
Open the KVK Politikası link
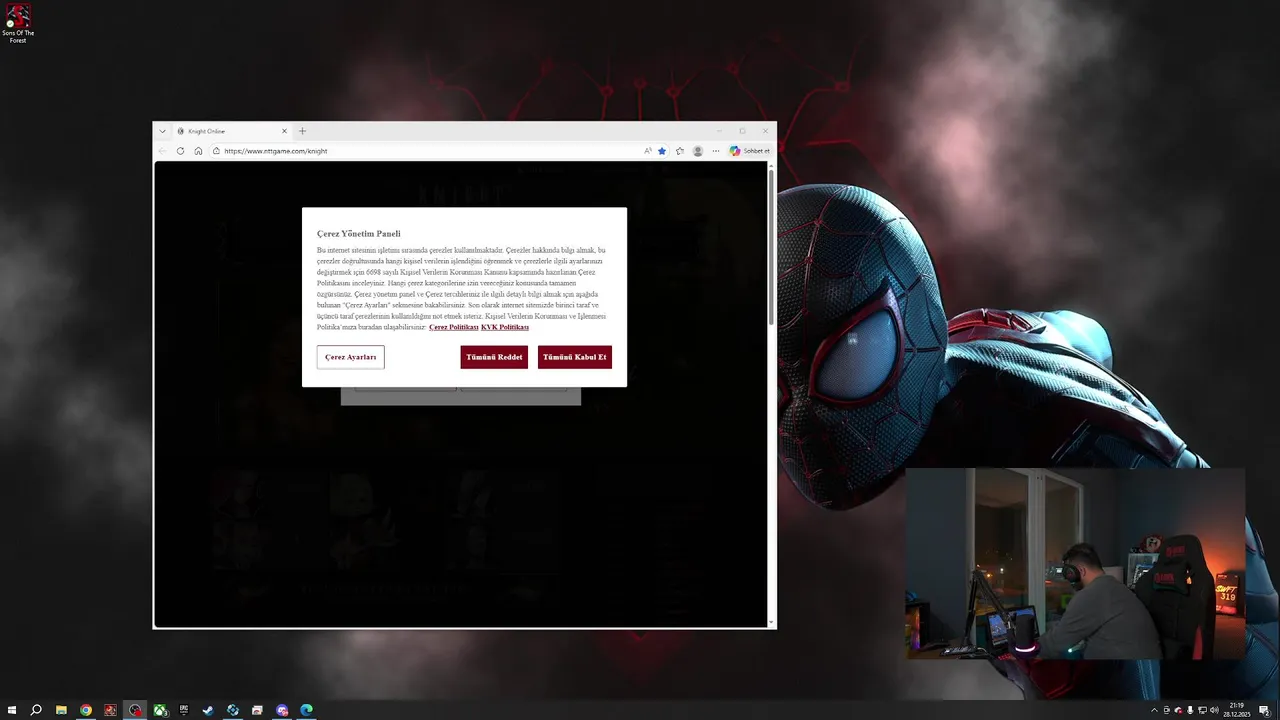(505, 327)
